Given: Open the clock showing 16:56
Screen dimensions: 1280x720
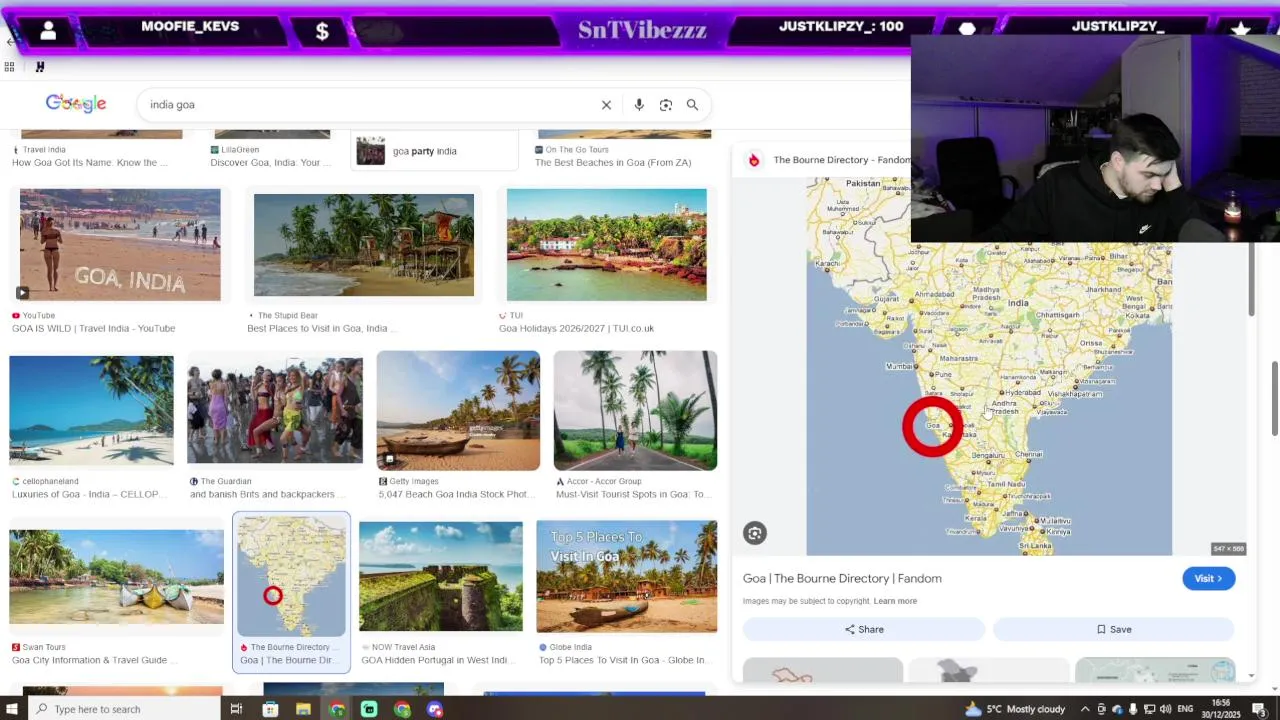Looking at the screenshot, I should coord(1221,709).
